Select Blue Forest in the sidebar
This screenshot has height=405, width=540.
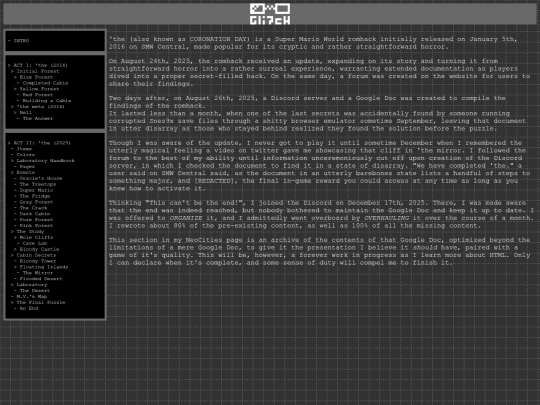[36, 77]
